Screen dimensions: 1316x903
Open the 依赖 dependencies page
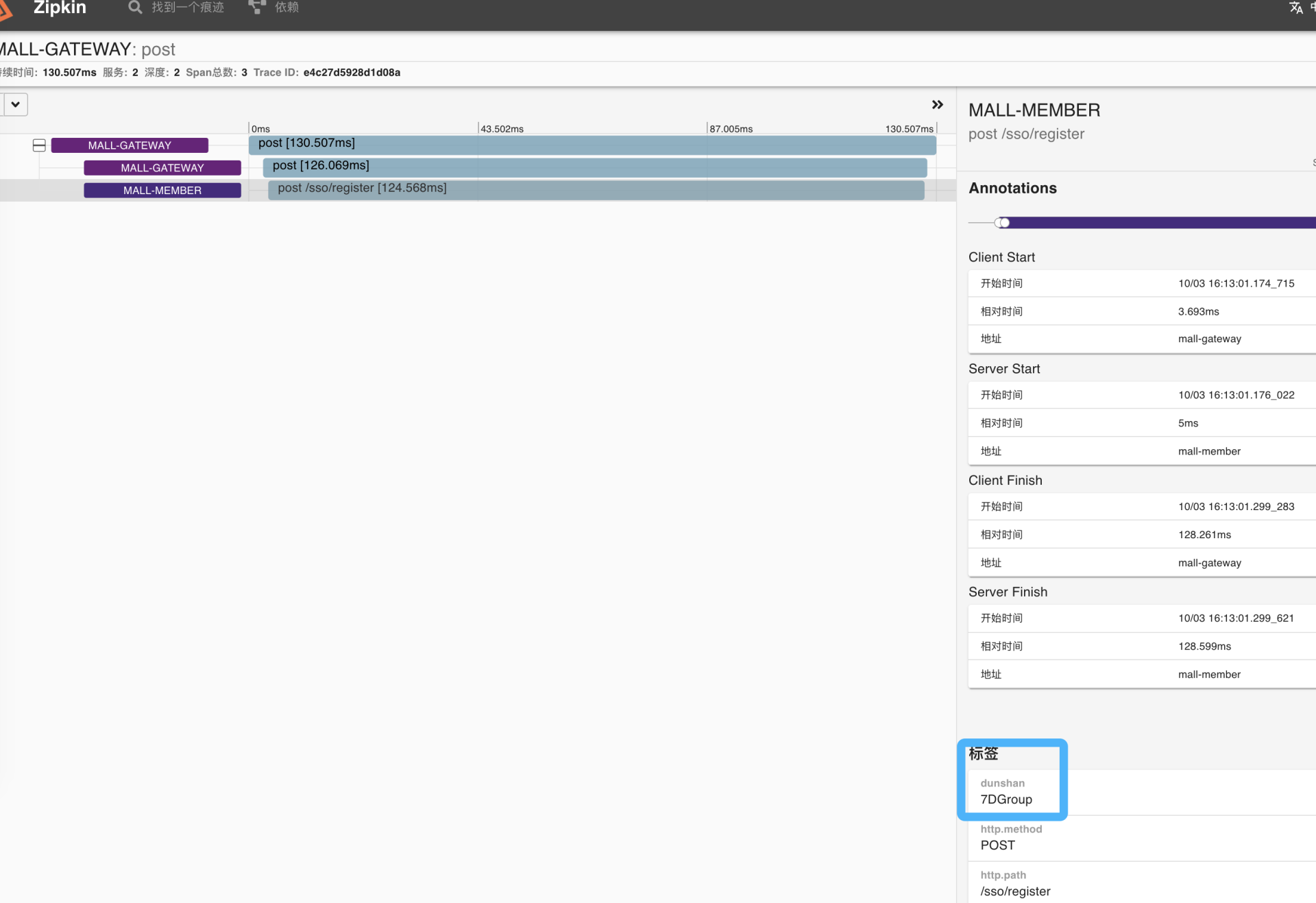tap(287, 8)
